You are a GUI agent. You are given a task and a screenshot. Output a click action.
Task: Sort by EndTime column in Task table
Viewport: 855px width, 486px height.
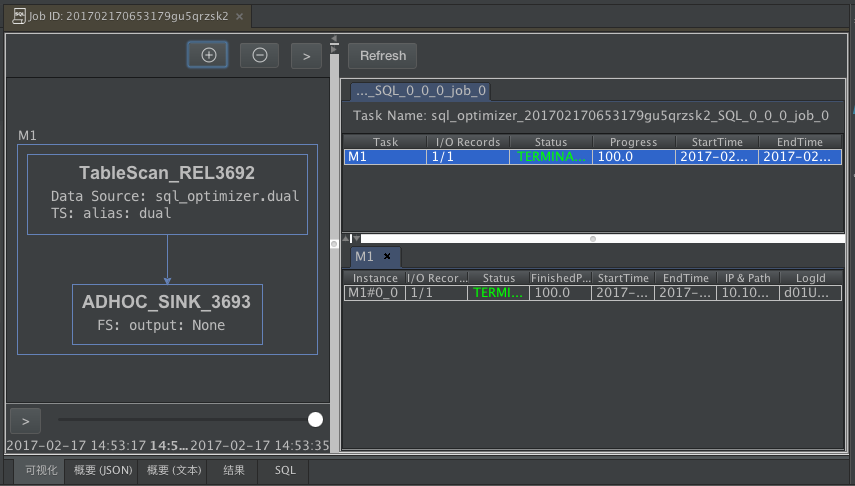pyautogui.click(x=800, y=142)
